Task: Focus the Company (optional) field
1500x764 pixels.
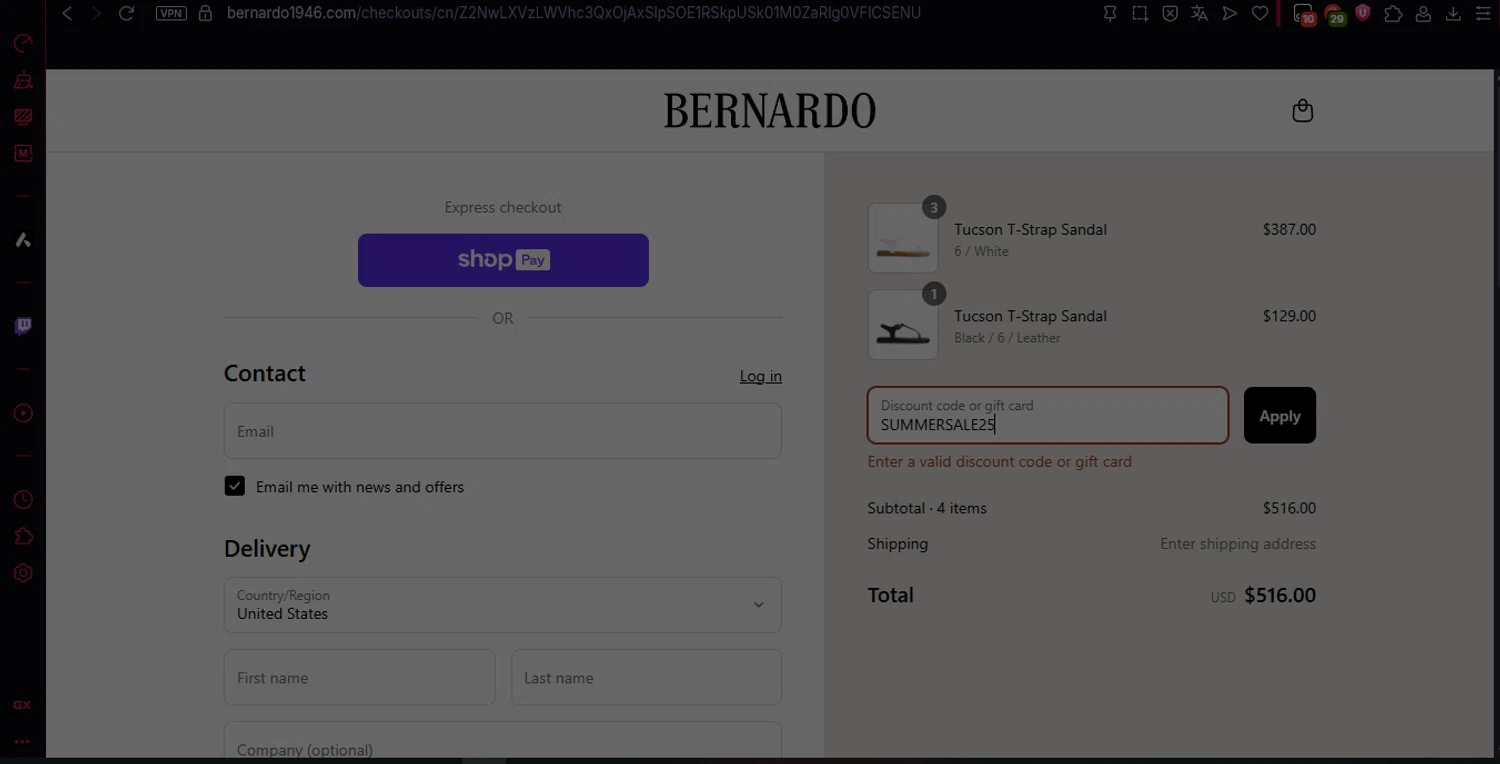Action: pos(503,740)
